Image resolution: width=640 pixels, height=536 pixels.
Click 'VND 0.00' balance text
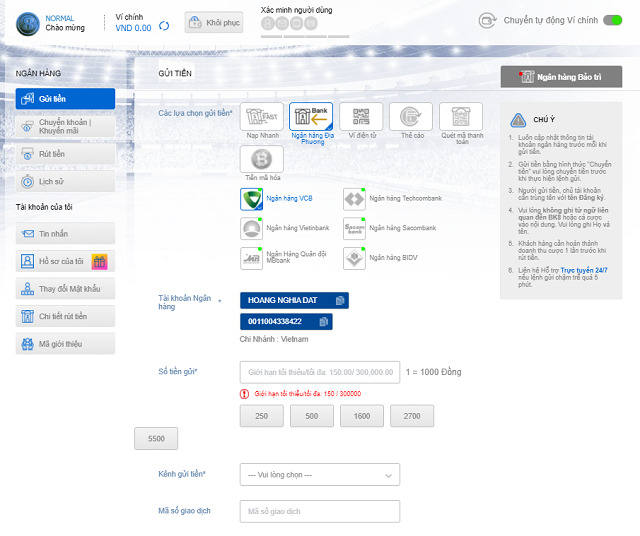pyautogui.click(x=133, y=28)
